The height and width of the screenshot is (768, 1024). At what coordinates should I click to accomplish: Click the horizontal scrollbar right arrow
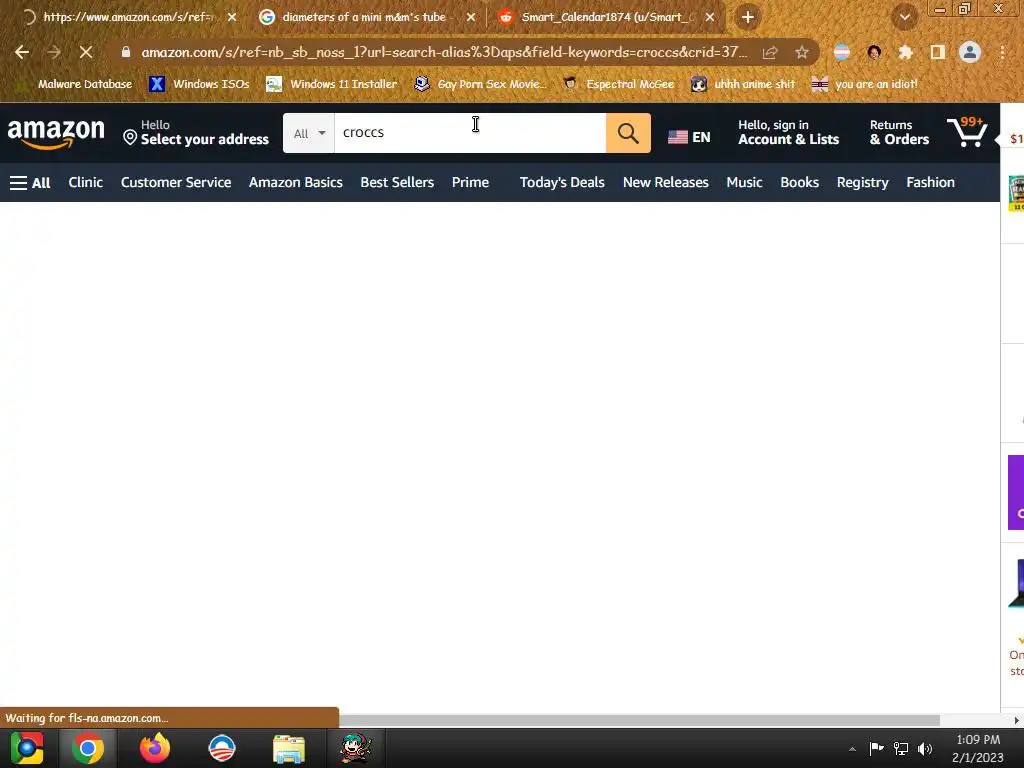click(x=1016, y=720)
